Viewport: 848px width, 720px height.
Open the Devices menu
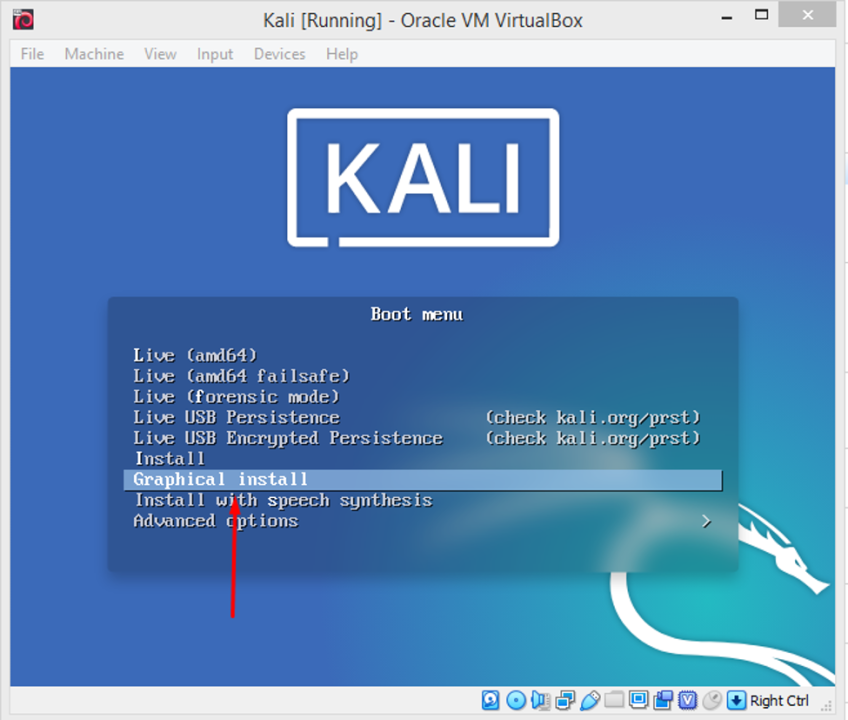pyautogui.click(x=279, y=54)
